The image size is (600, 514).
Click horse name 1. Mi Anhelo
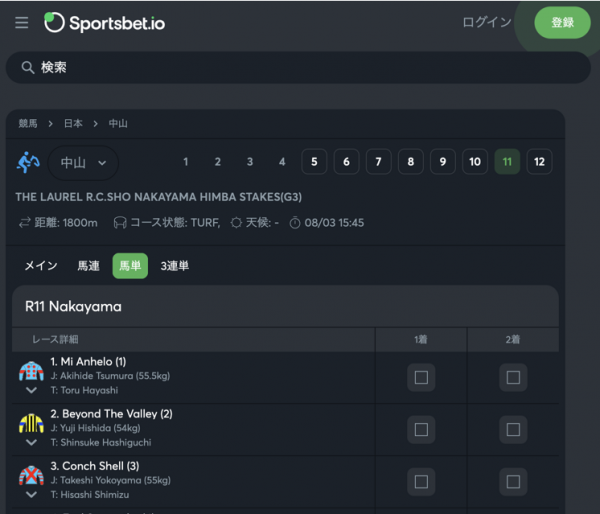tap(88, 361)
